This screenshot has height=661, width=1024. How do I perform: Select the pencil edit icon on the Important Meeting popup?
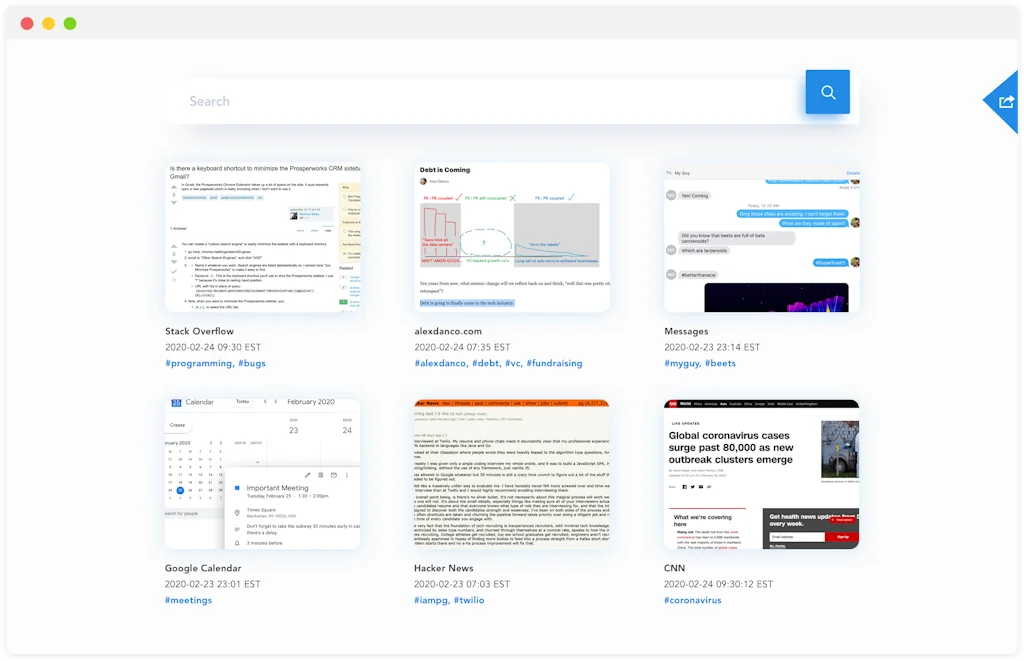[307, 475]
